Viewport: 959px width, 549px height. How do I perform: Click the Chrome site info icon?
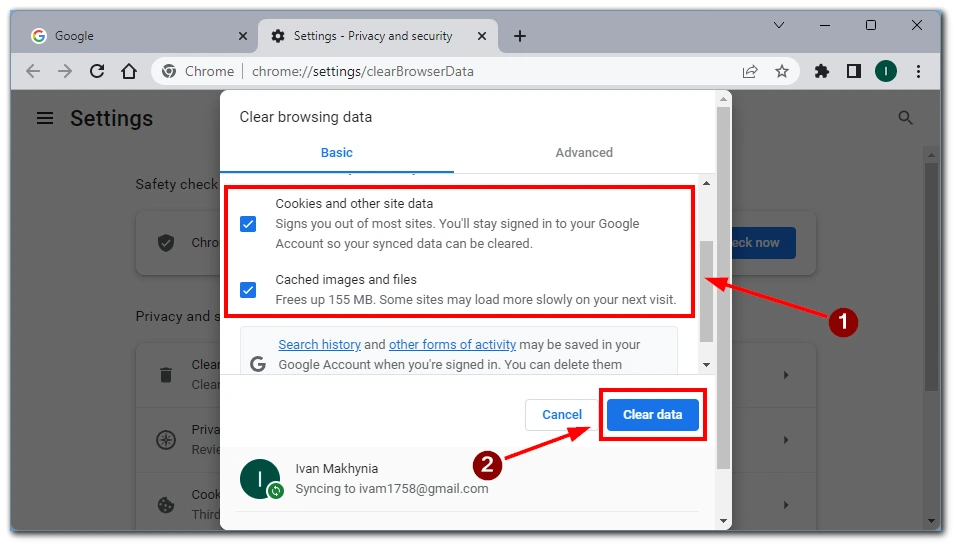[169, 72]
